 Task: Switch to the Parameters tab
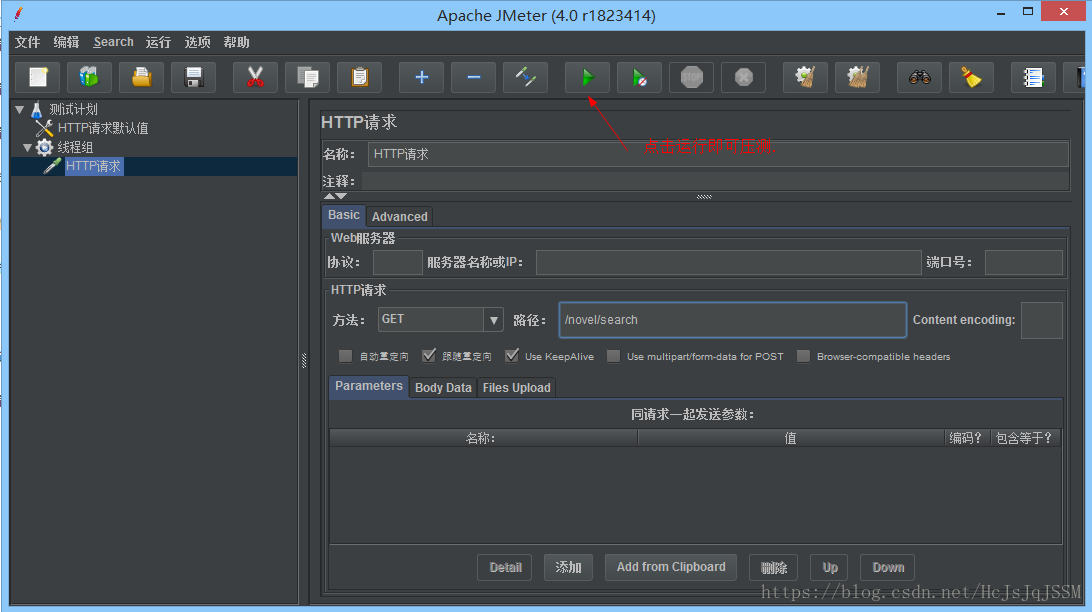368,386
